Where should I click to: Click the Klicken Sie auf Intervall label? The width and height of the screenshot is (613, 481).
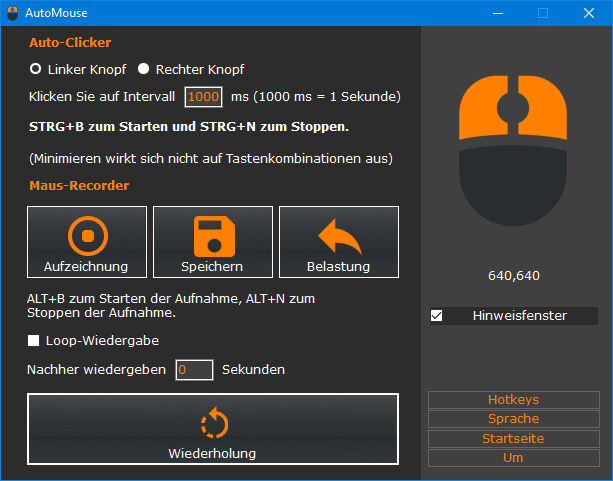[x=102, y=97]
